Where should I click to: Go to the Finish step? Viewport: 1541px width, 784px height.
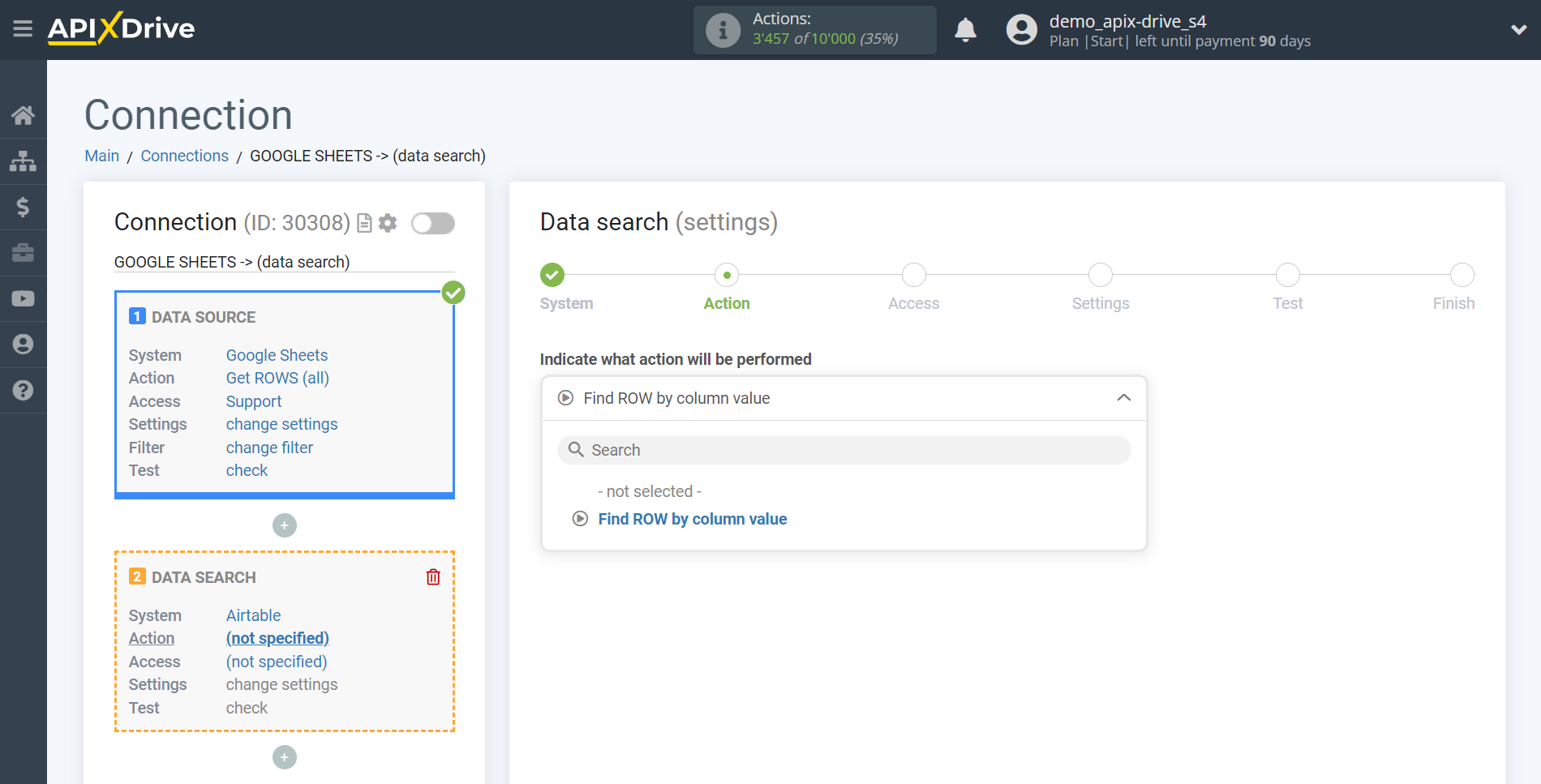(1462, 275)
